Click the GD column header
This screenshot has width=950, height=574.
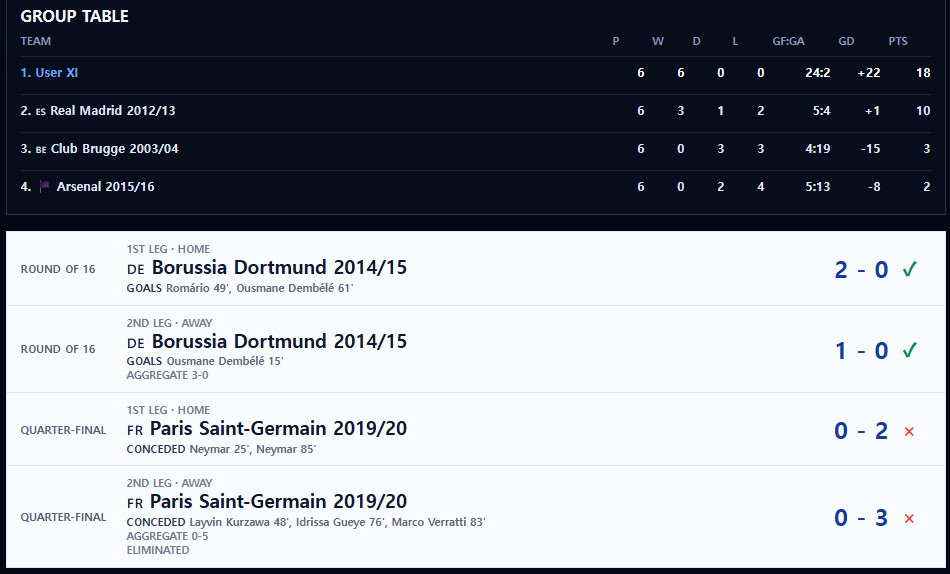tap(846, 41)
